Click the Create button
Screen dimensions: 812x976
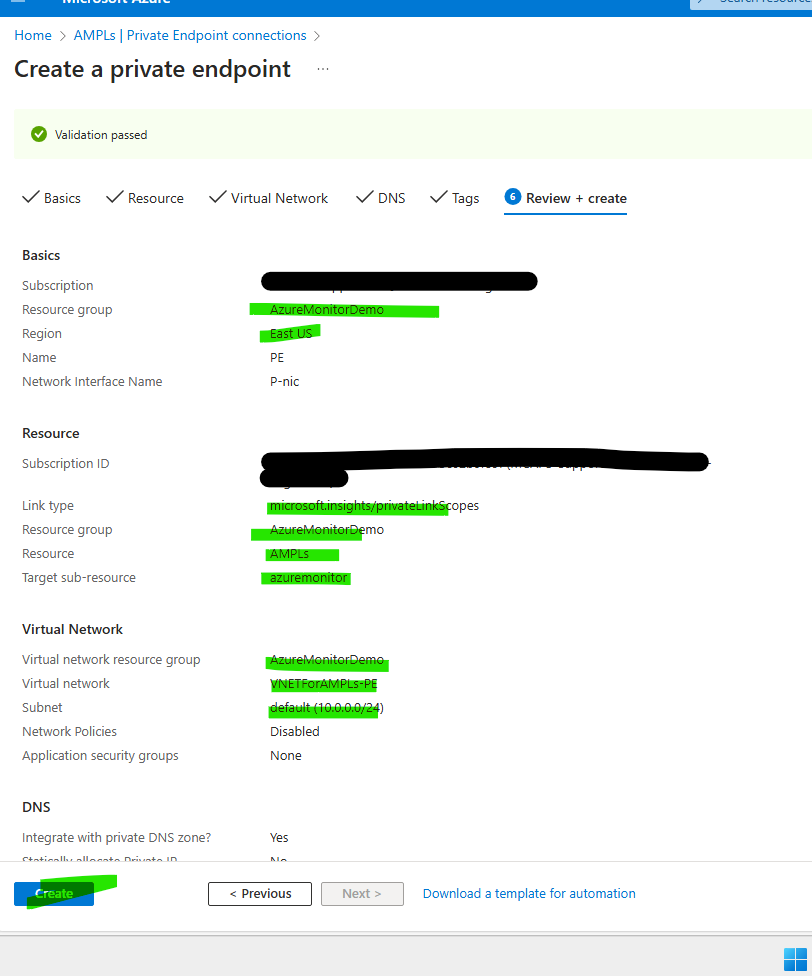point(54,894)
